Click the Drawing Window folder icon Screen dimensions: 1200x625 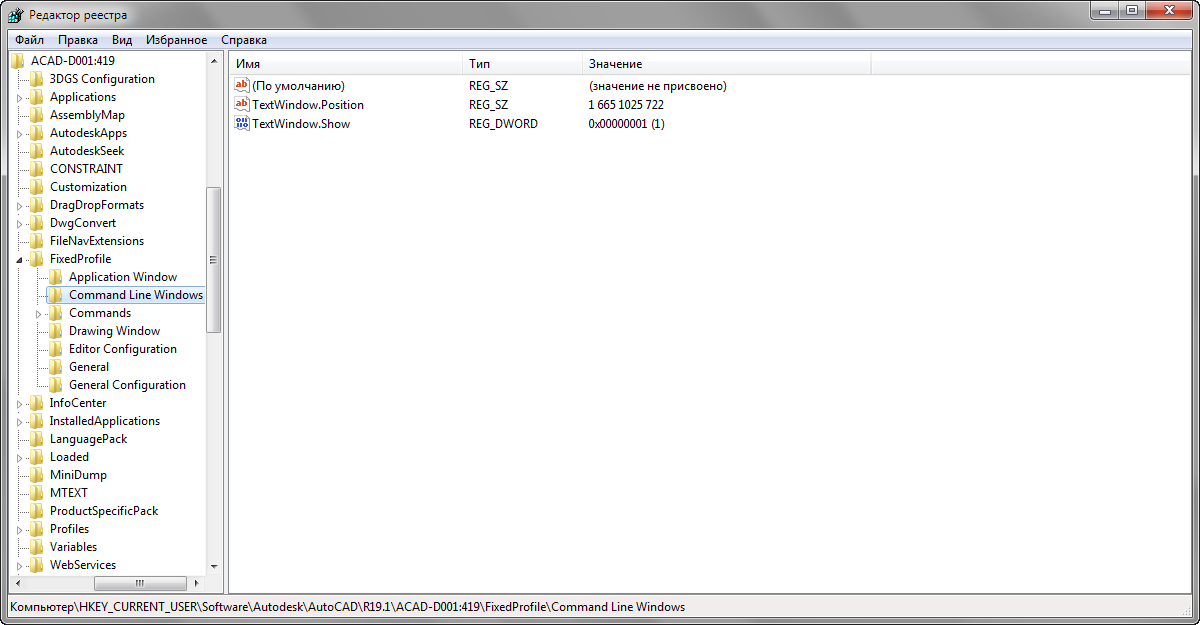56,331
